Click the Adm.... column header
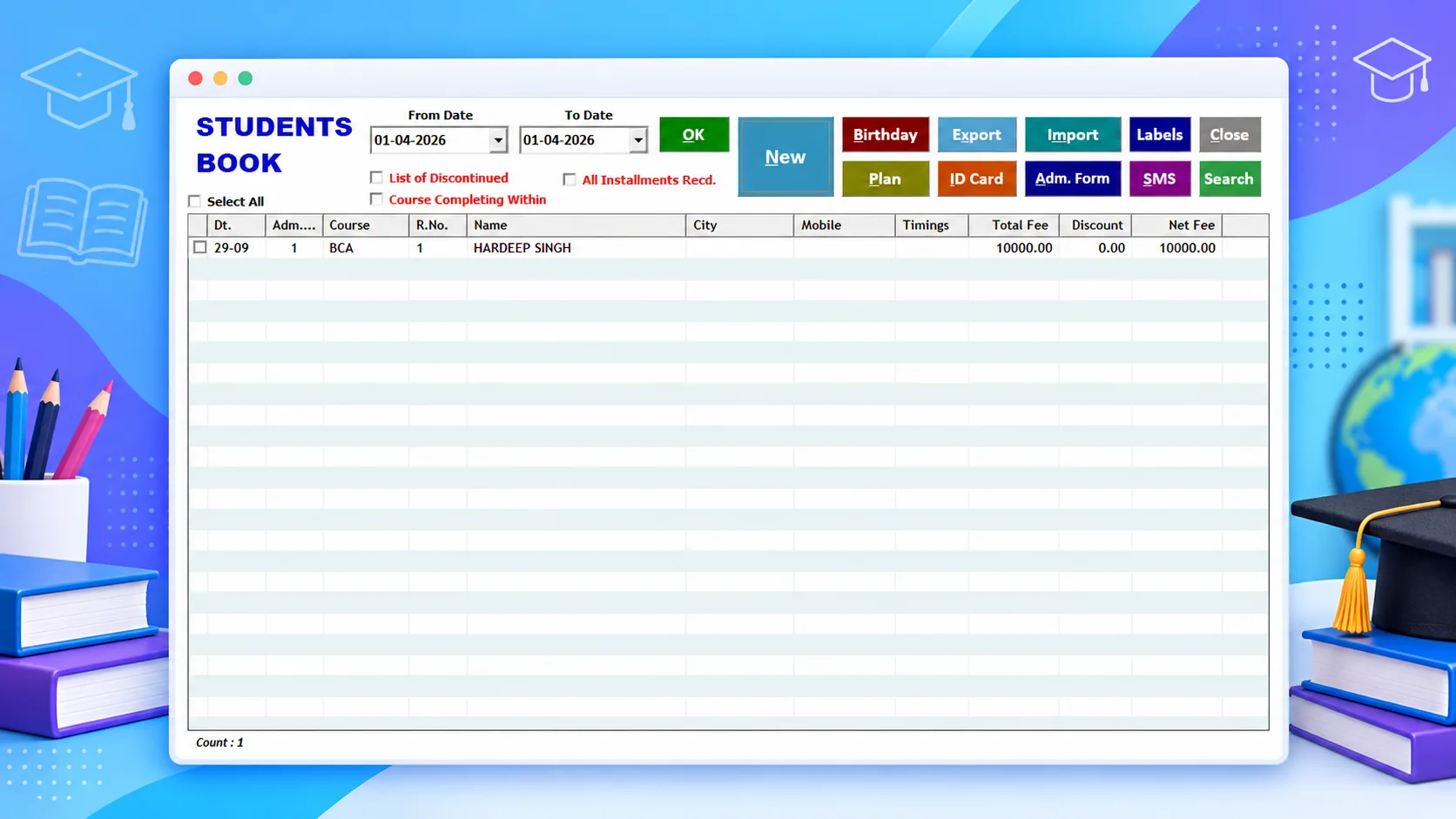The image size is (1456, 819). tap(294, 225)
